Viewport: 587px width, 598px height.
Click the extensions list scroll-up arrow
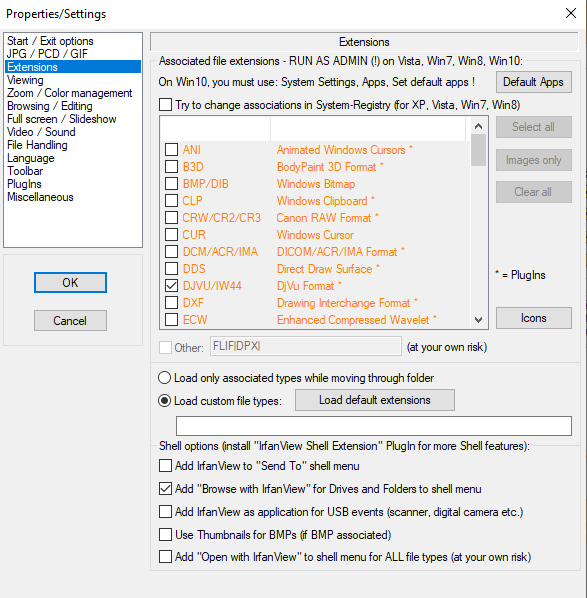[479, 126]
